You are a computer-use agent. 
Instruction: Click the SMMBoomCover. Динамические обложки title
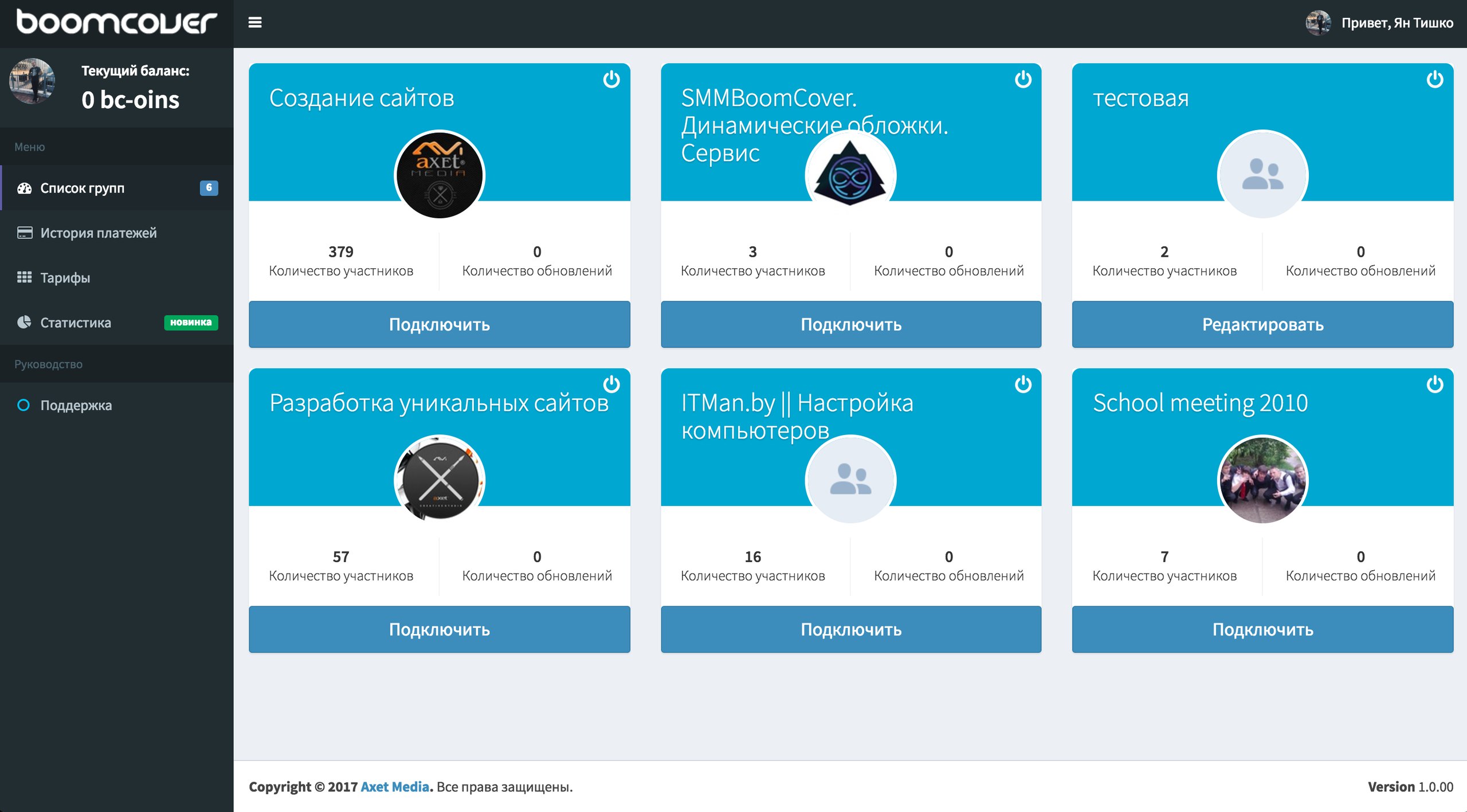click(814, 125)
